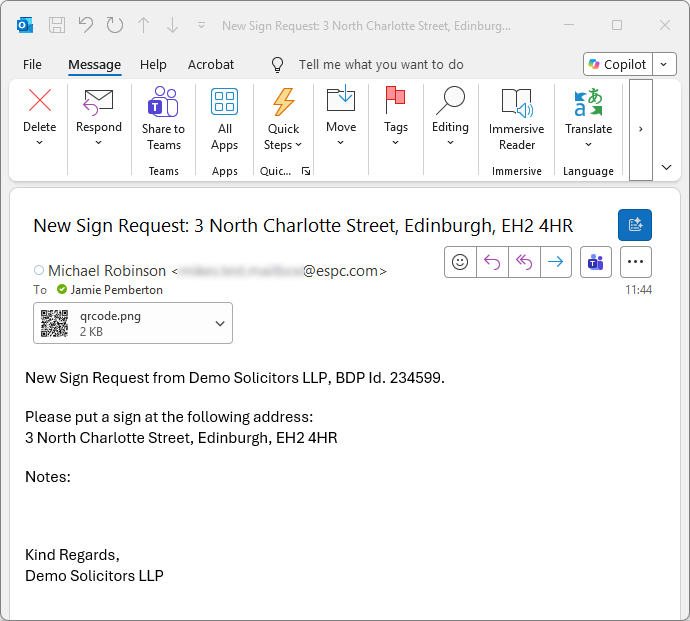Viewport: 690px width, 621px height.
Task: Click Michael Robinson's presence status circle
Action: pyautogui.click(x=39, y=270)
